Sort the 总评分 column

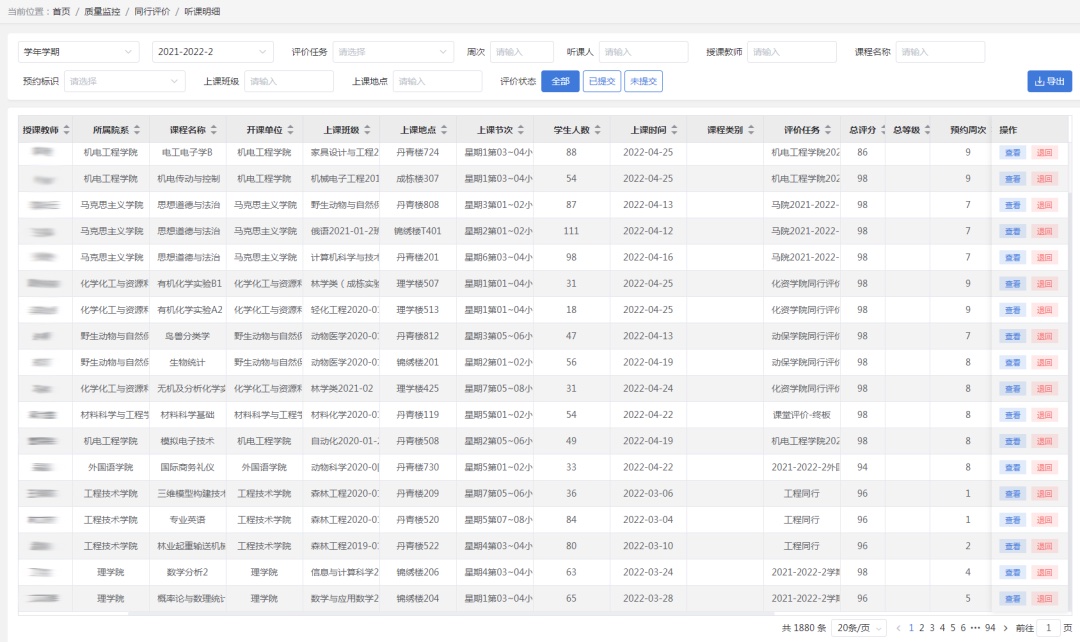(x=881, y=130)
